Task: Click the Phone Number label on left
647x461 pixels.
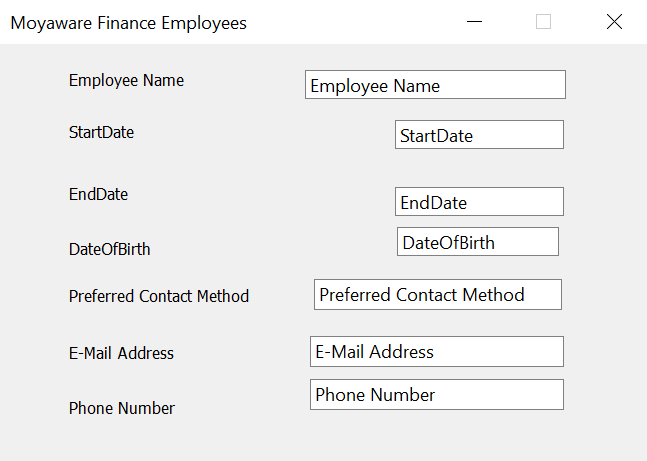Action: 121,408
